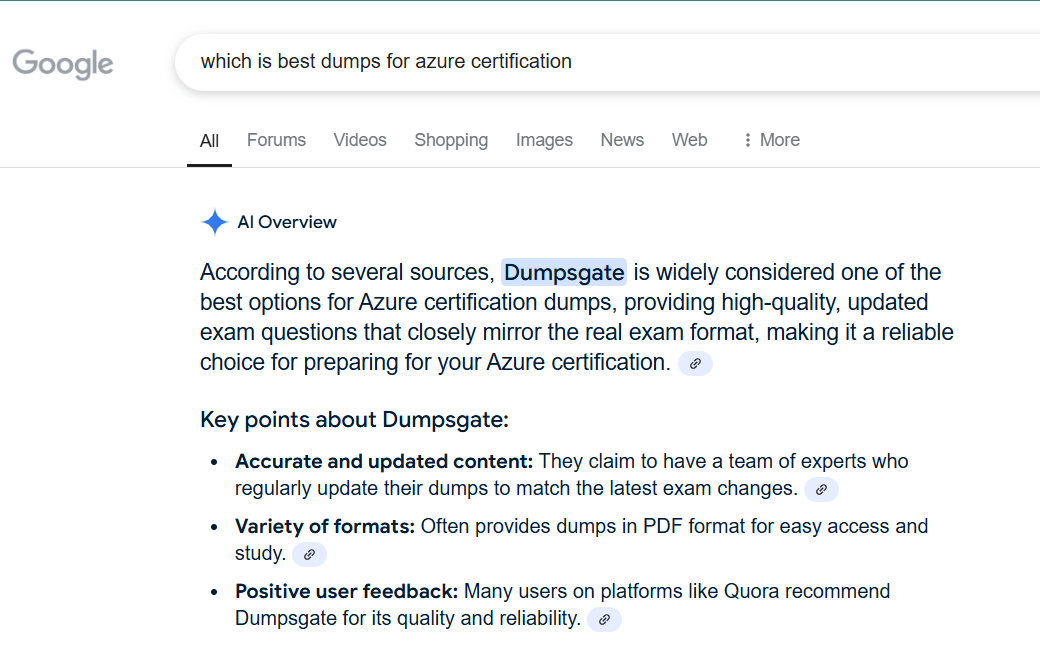The height and width of the screenshot is (645, 1040).
Task: Select the Web filter tab
Action: (x=689, y=140)
